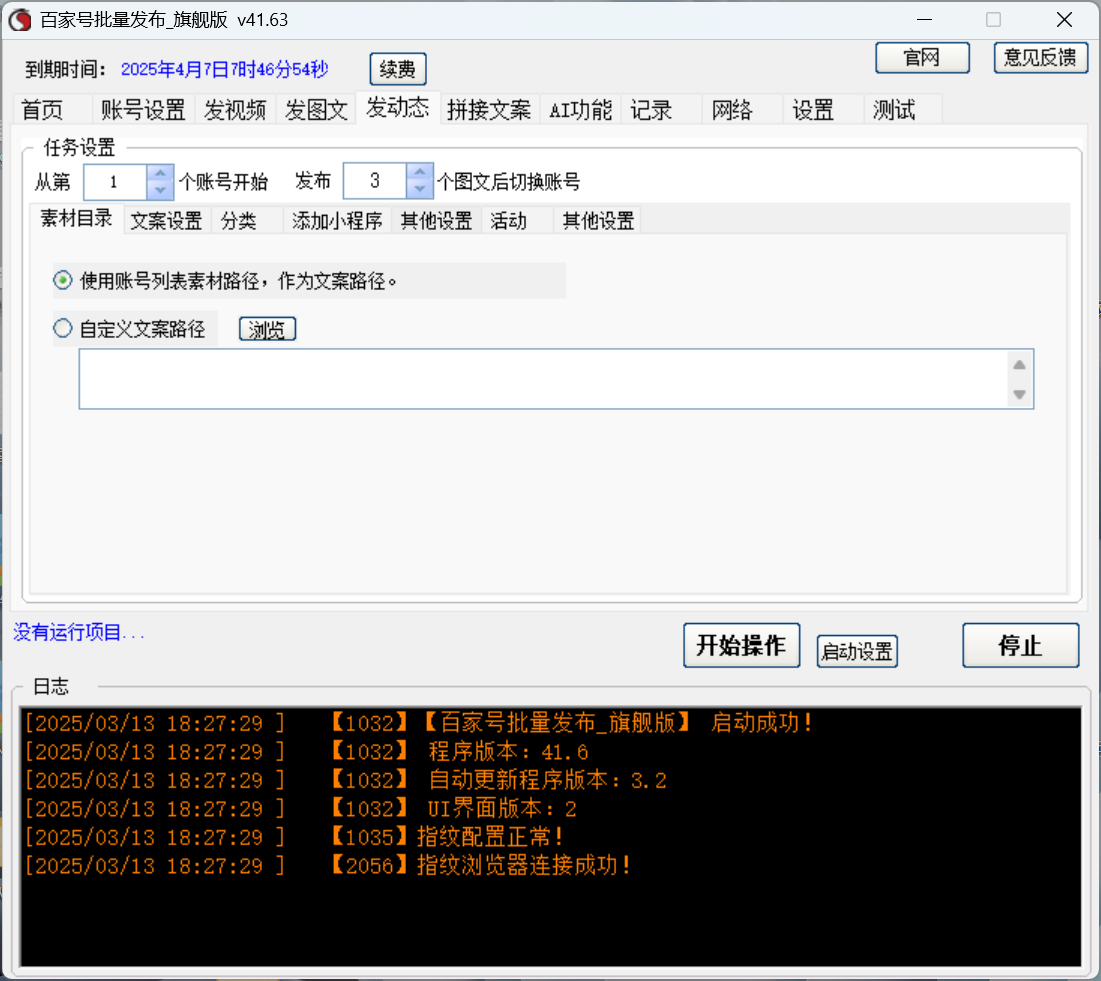
Task: Click the 浏览 browse button
Action: pos(267,329)
